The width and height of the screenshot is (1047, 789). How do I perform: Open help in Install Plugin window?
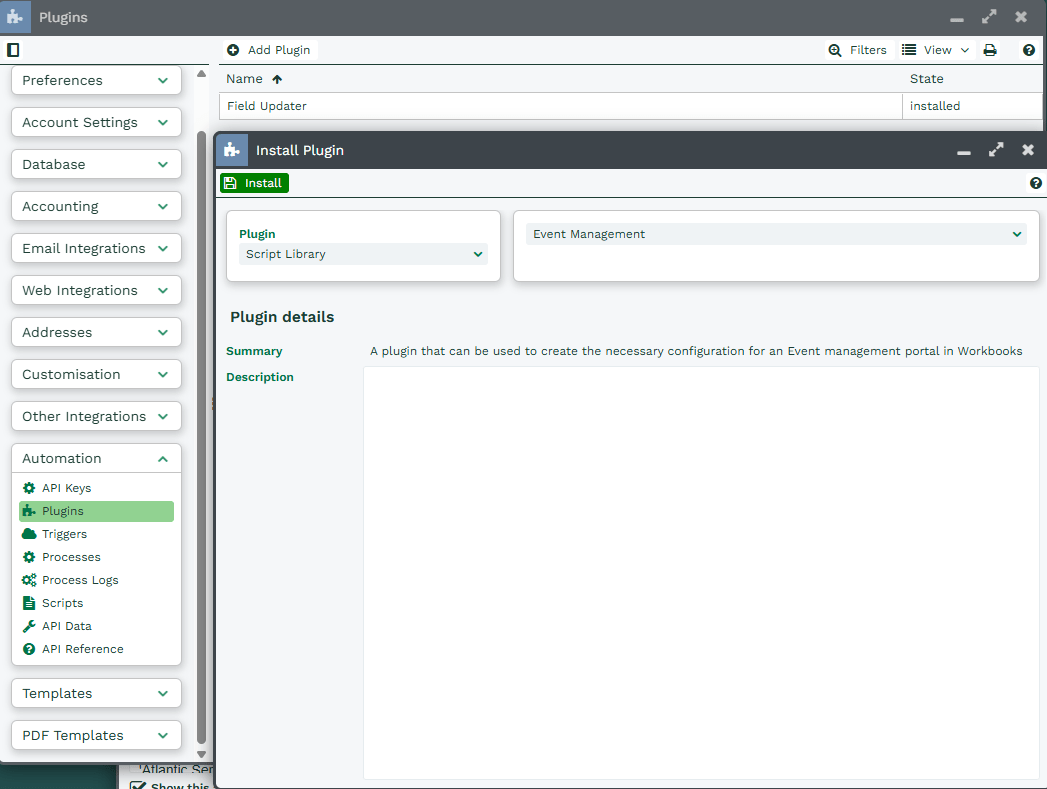coord(1036,183)
